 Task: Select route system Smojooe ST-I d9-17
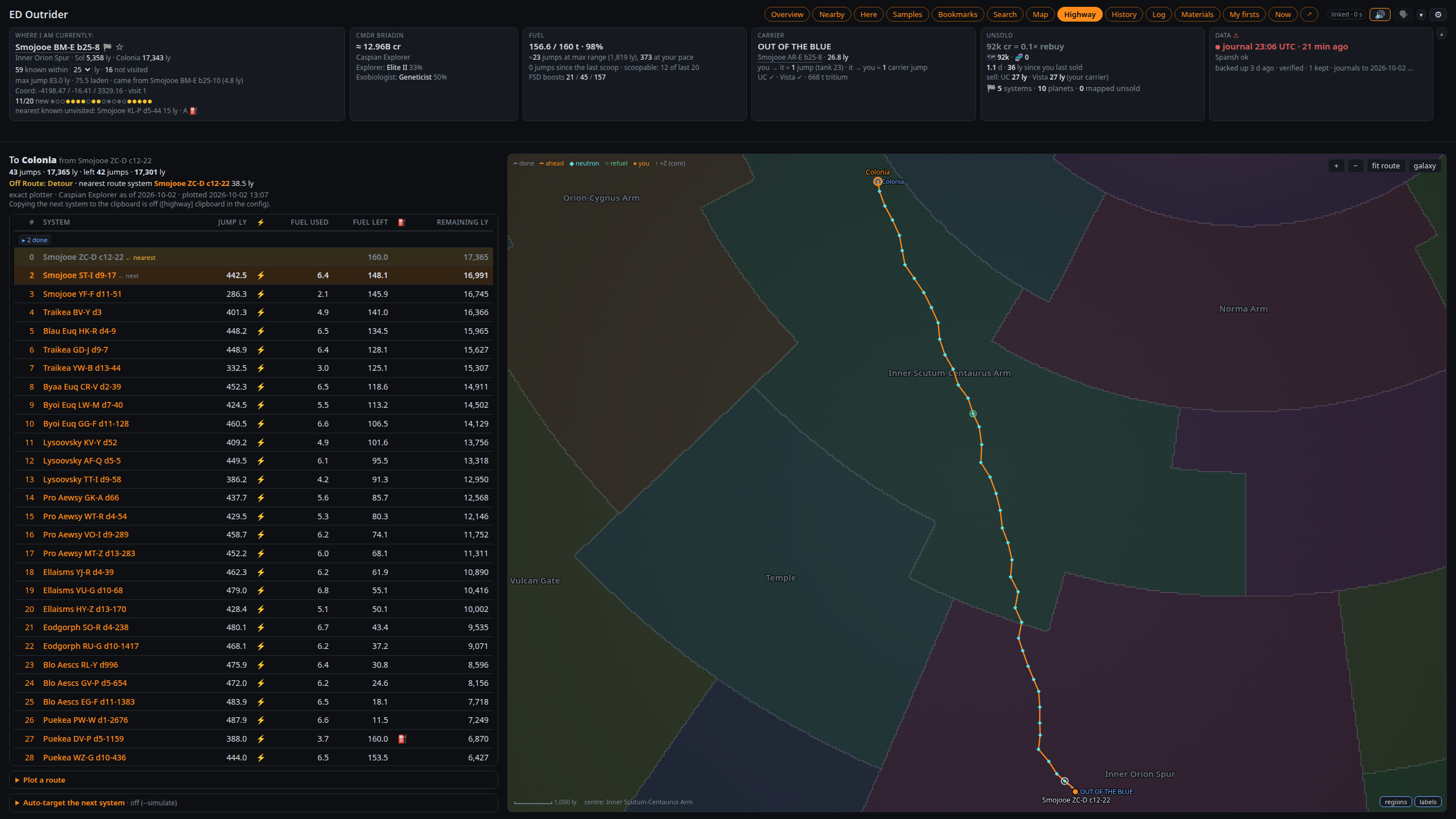point(80,275)
